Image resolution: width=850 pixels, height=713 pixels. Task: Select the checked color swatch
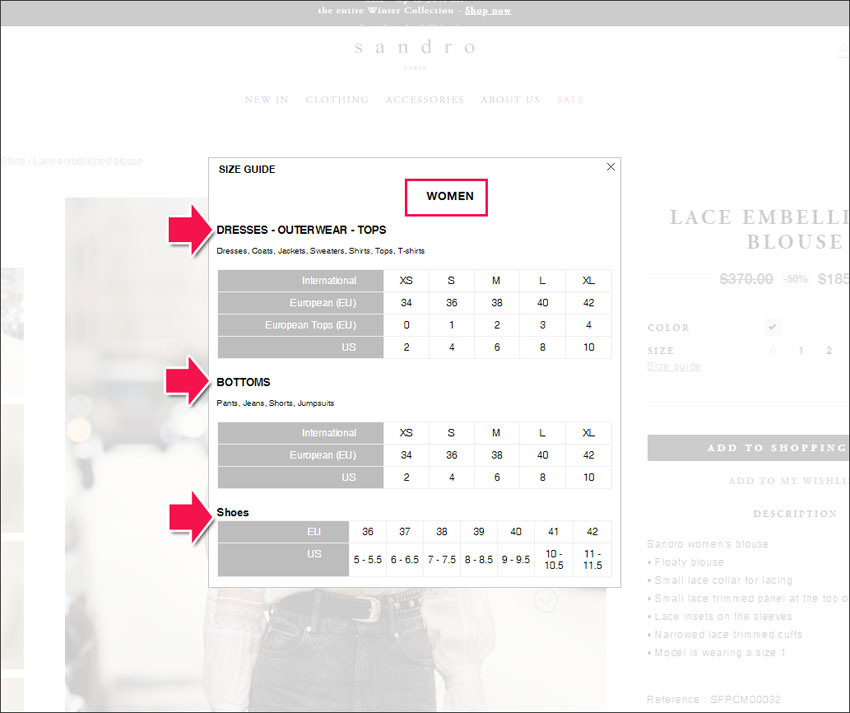pos(772,327)
